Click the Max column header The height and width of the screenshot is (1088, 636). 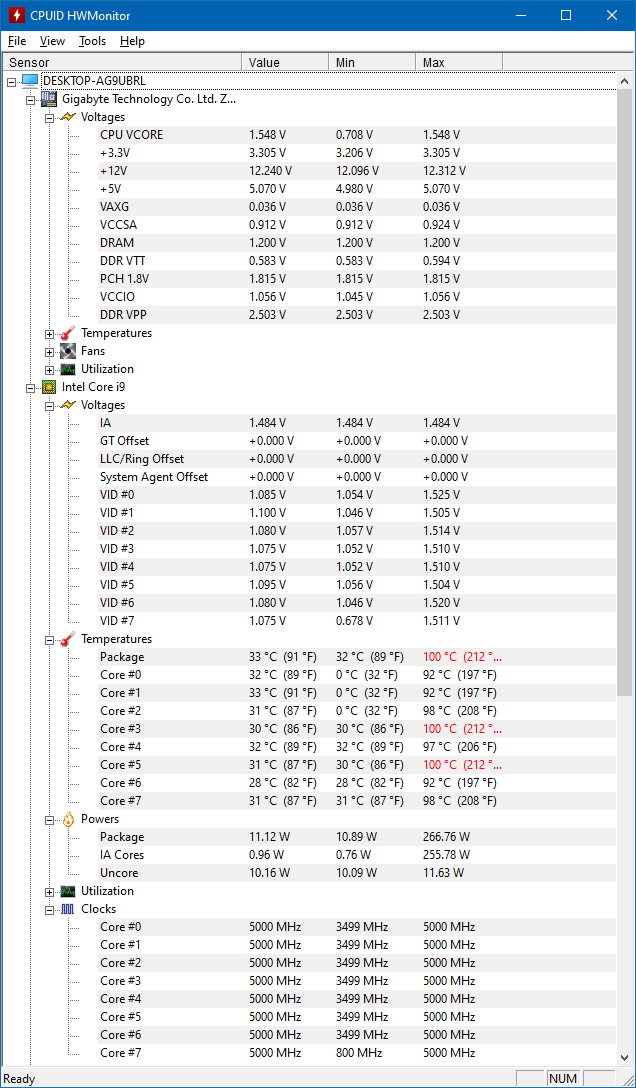[x=458, y=62]
